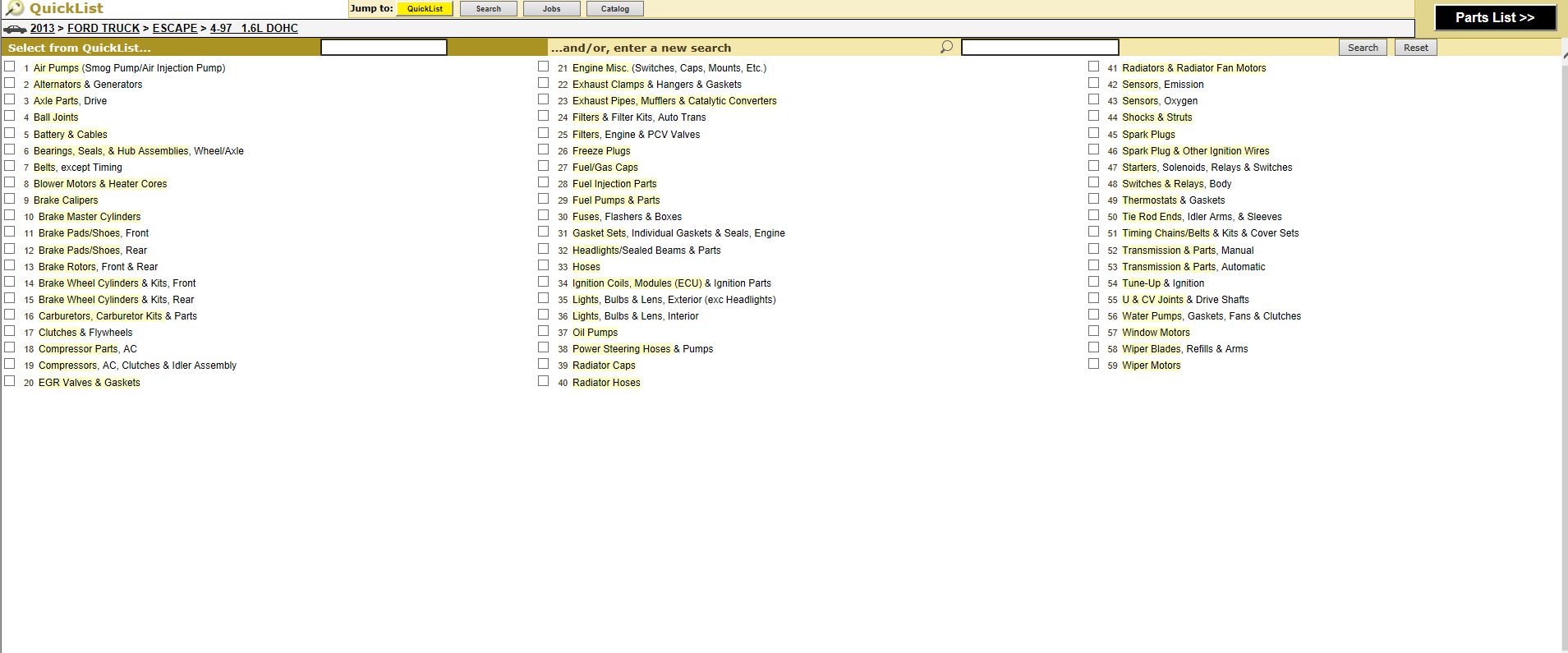The image size is (1568, 653).
Task: Click the Window Motors entry
Action: (x=1156, y=333)
